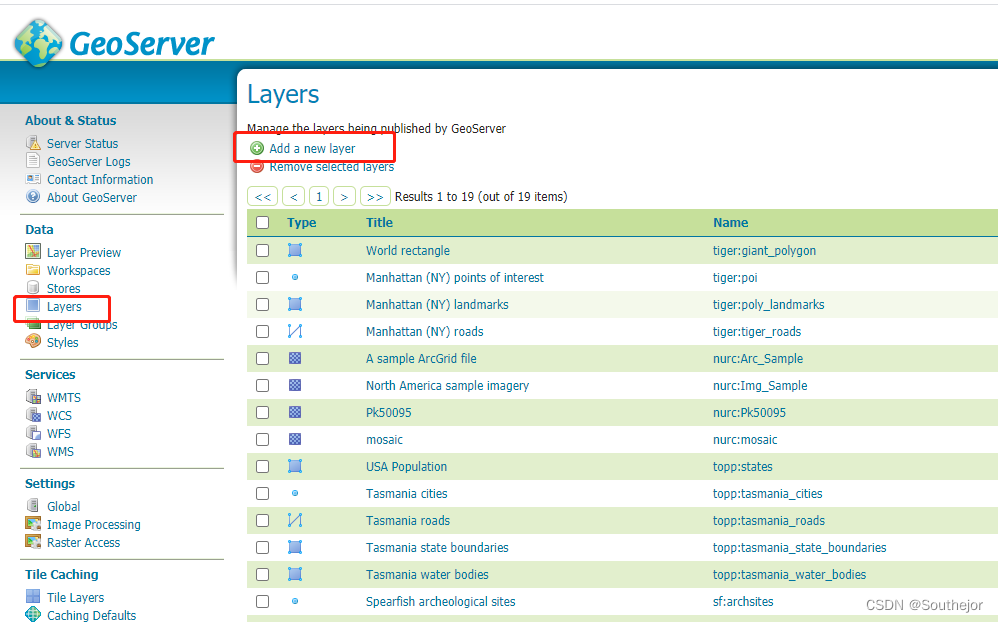Click the About GeoServer help icon
This screenshot has width=998, height=622.
tap(33, 197)
